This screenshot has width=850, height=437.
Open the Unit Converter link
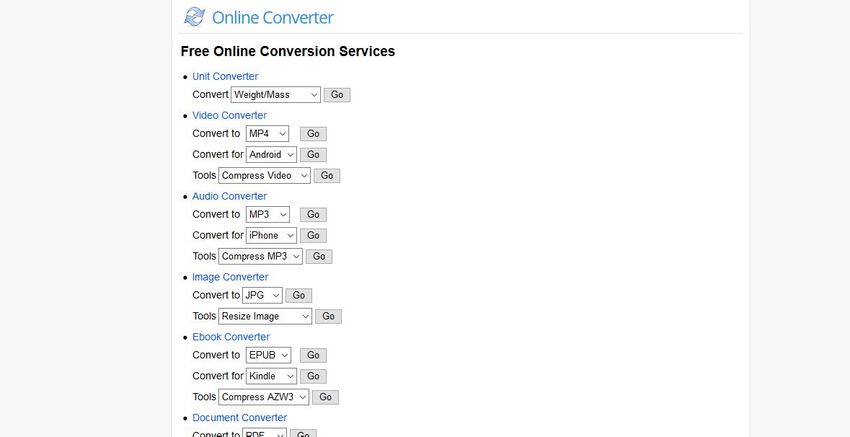tap(225, 76)
